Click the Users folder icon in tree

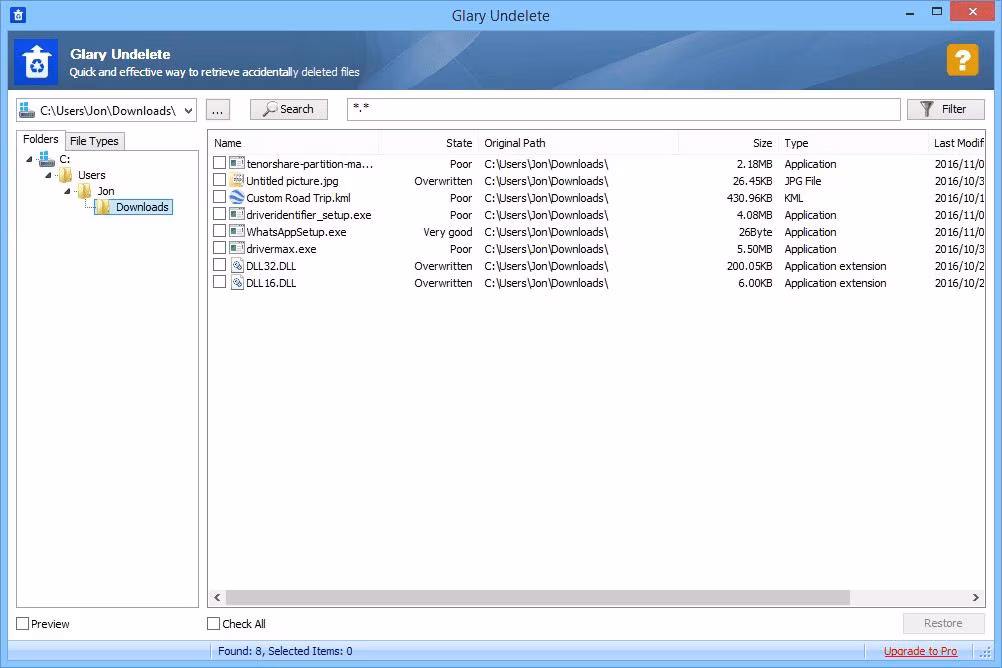click(65, 175)
